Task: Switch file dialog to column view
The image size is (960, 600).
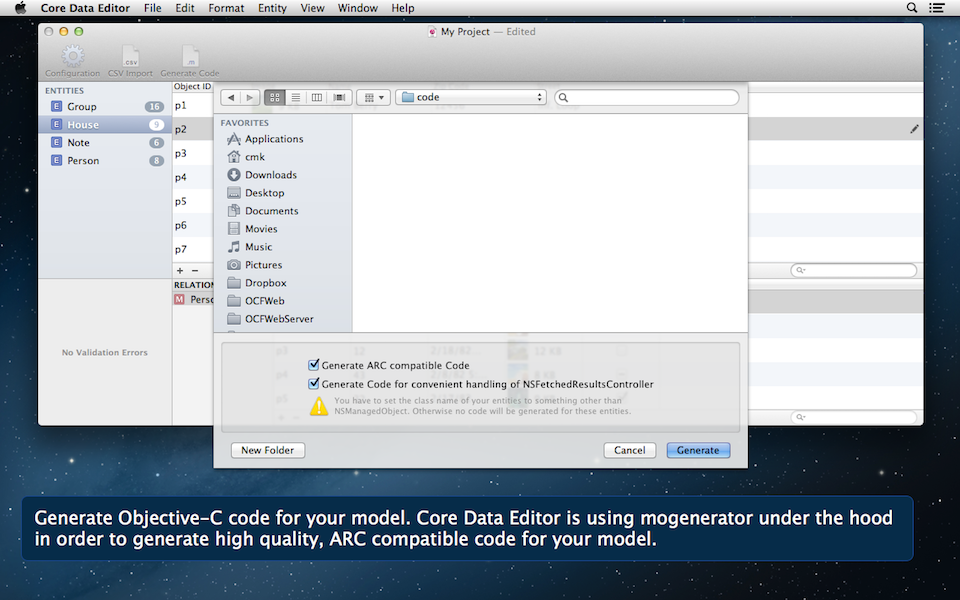Action: tap(317, 97)
